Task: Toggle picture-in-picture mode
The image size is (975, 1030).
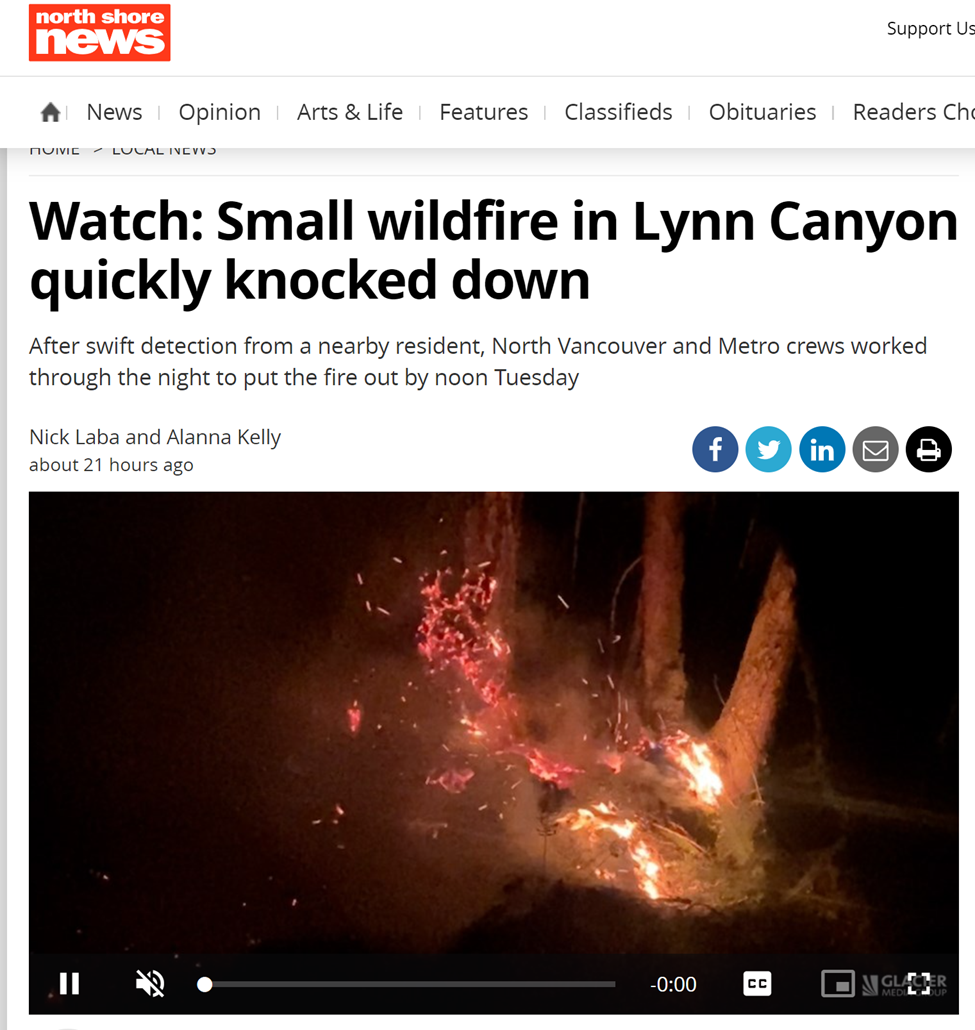Action: point(838,984)
